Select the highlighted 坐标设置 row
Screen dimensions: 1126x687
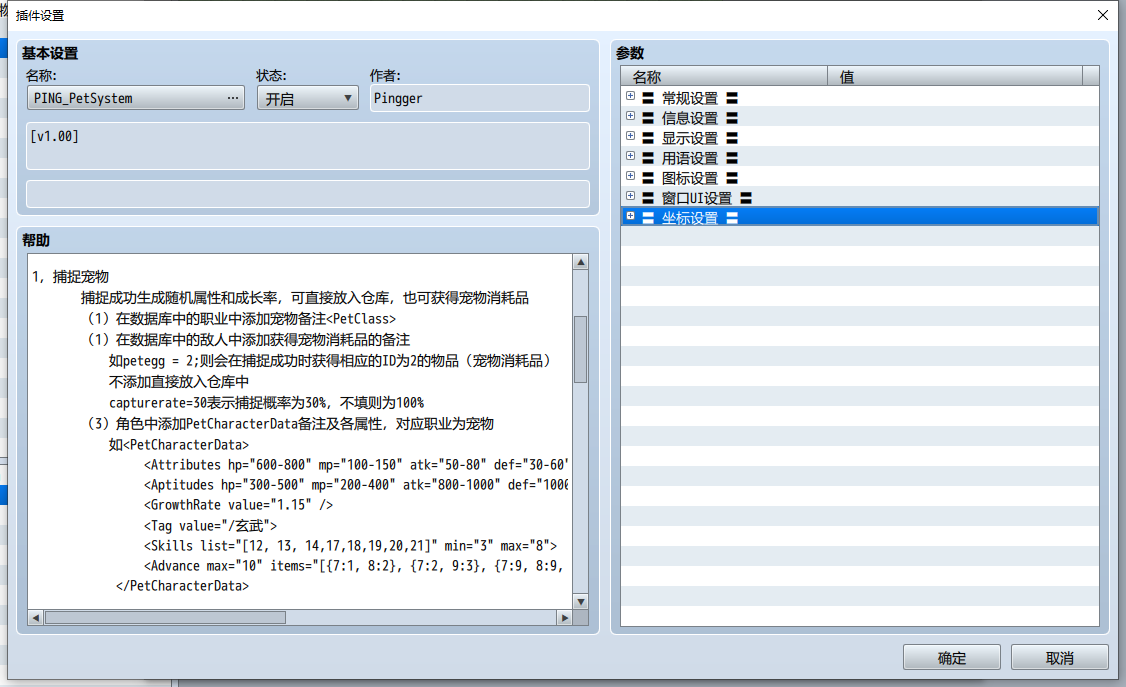860,217
